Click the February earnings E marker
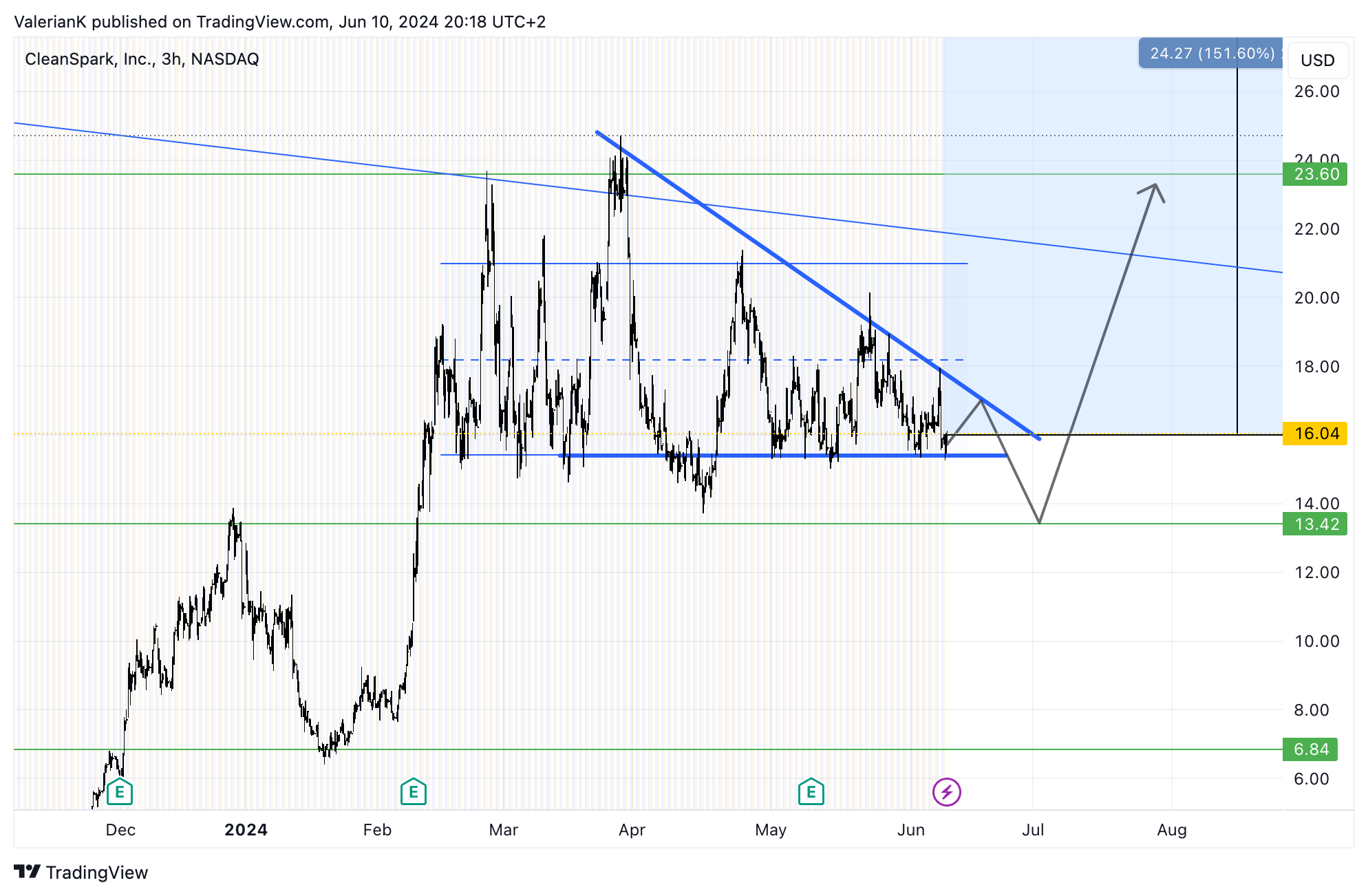Screen dimensions: 1368x896 pyautogui.click(x=414, y=792)
